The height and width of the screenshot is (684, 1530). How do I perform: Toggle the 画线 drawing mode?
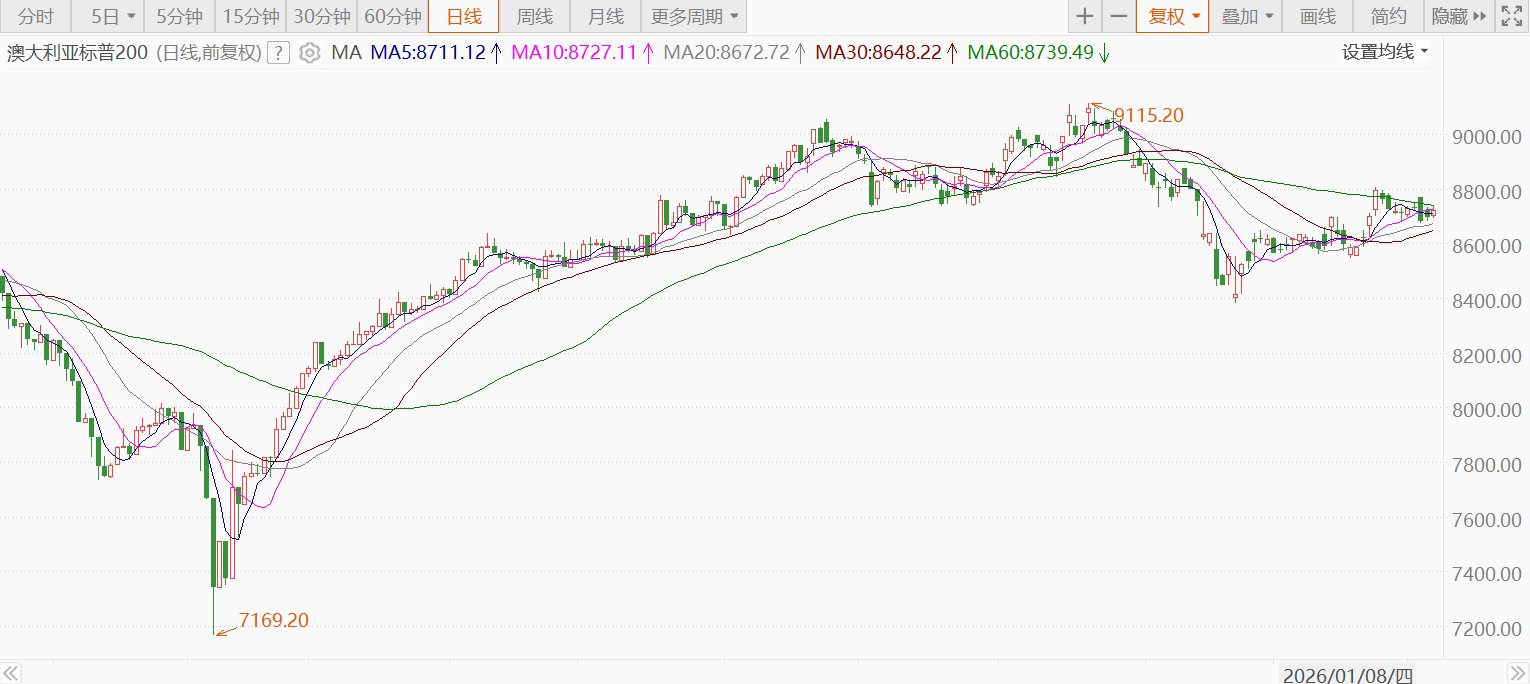click(x=1317, y=16)
